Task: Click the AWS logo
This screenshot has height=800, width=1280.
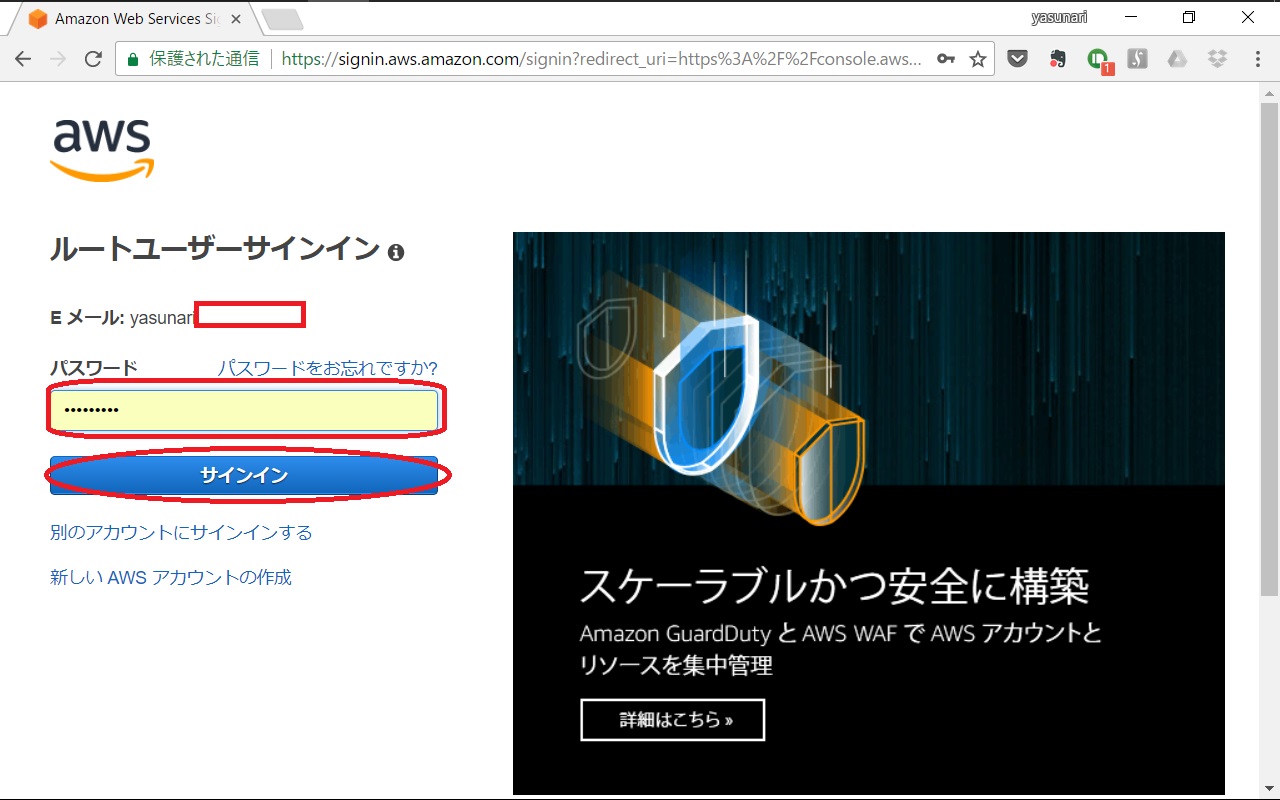Action: tap(103, 150)
